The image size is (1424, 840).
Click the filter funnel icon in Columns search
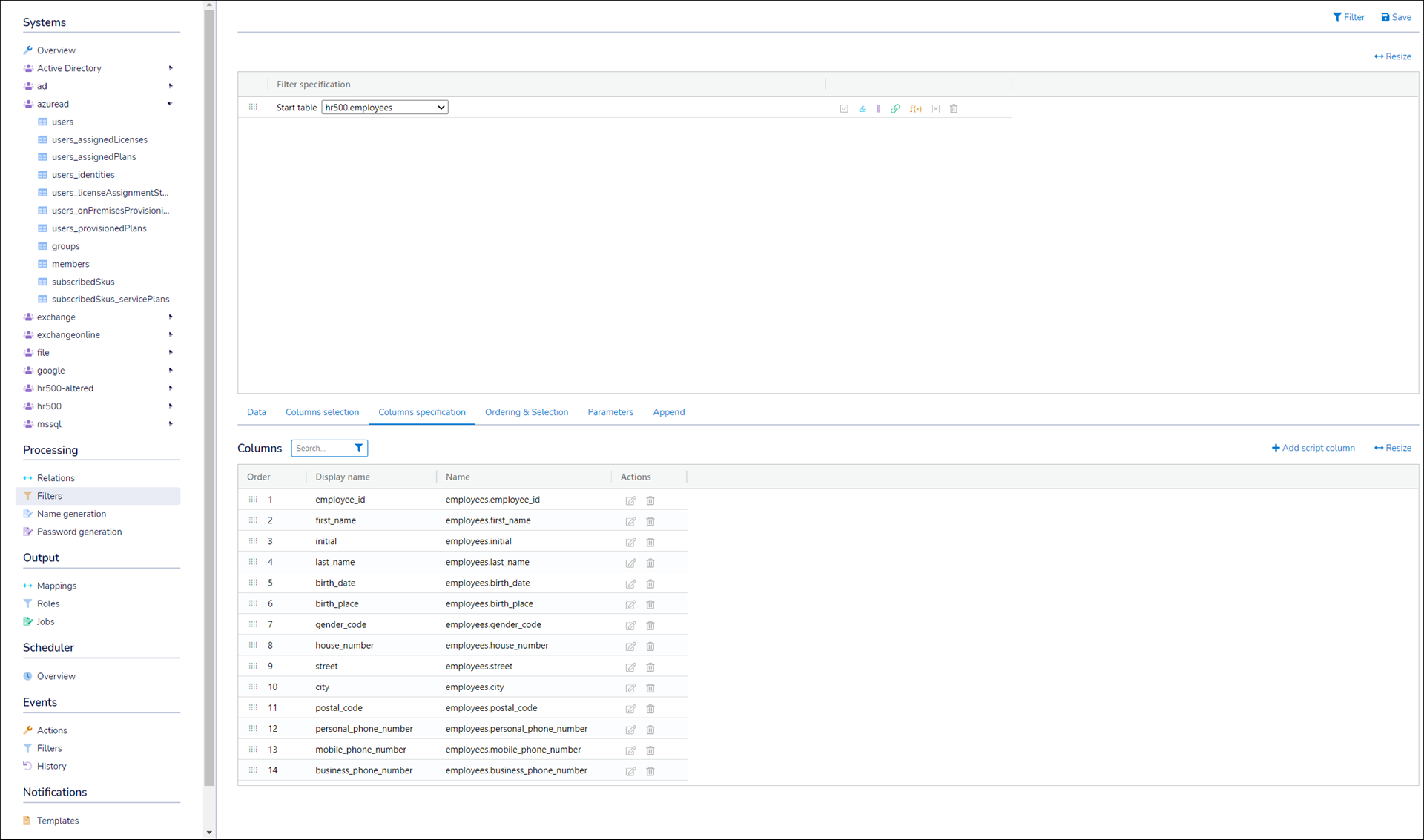359,448
